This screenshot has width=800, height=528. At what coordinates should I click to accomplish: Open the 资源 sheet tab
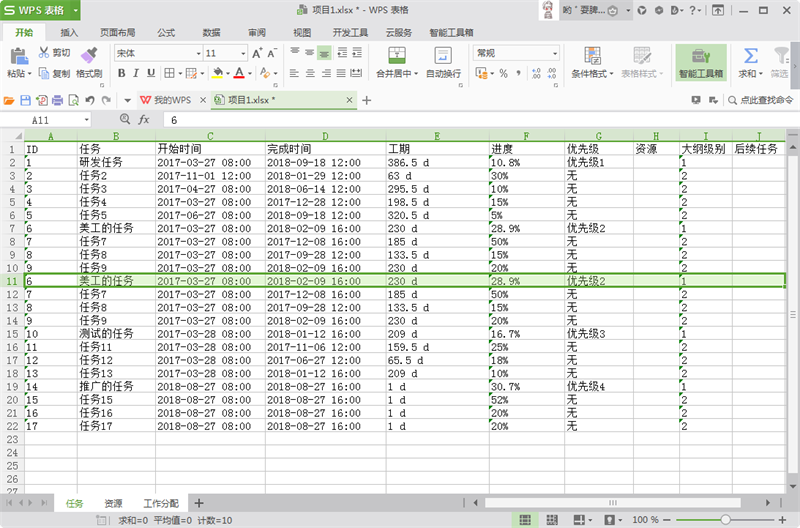[x=113, y=504]
